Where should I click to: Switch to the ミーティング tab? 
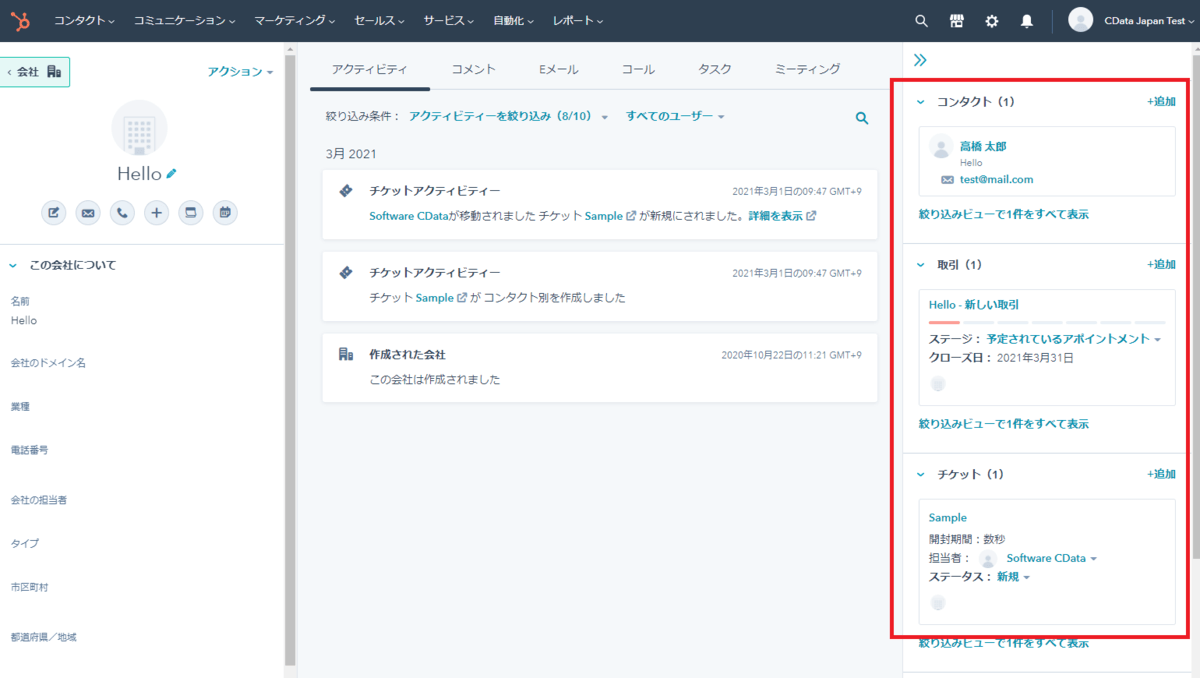(x=807, y=69)
